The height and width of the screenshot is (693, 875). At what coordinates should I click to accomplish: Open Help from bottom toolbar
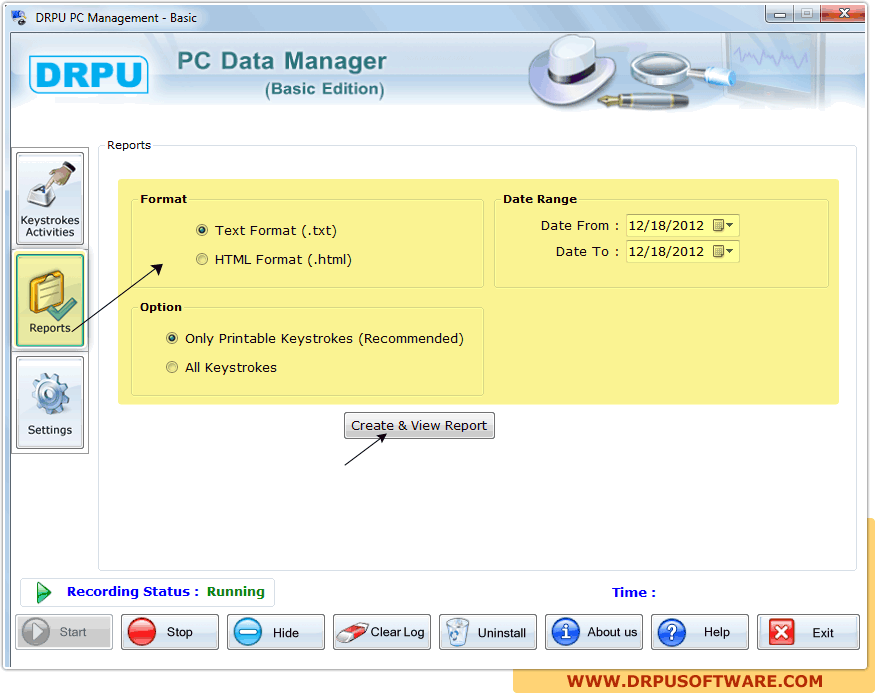[700, 632]
